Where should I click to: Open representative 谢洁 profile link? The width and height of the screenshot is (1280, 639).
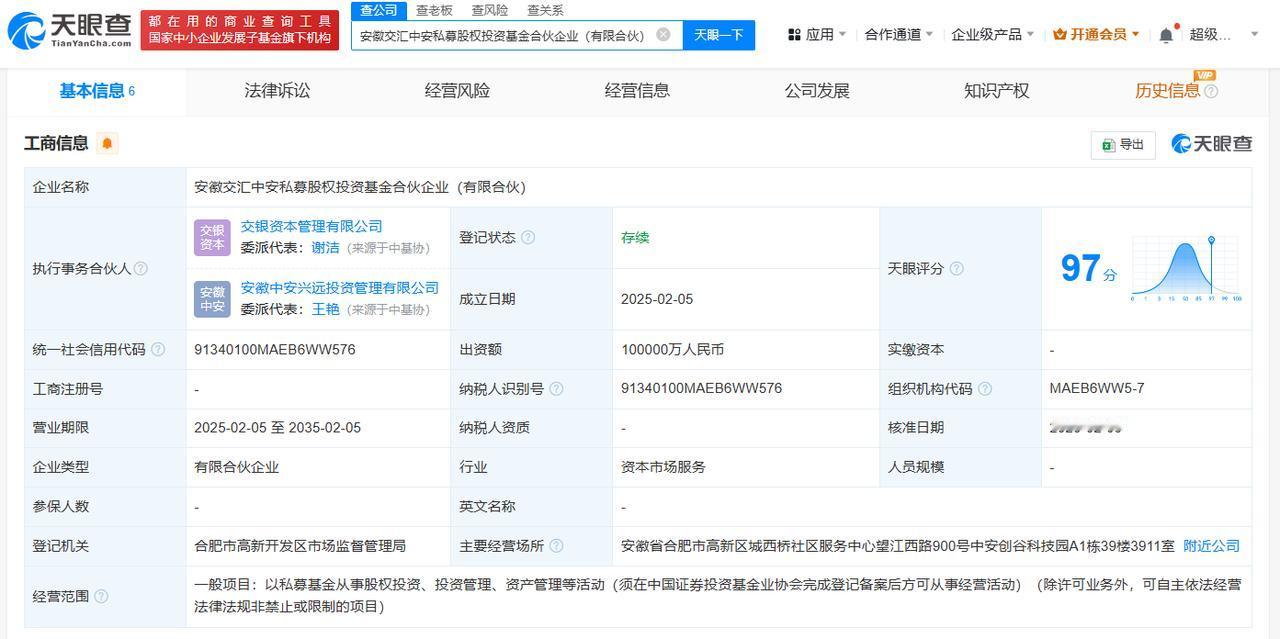[x=325, y=248]
